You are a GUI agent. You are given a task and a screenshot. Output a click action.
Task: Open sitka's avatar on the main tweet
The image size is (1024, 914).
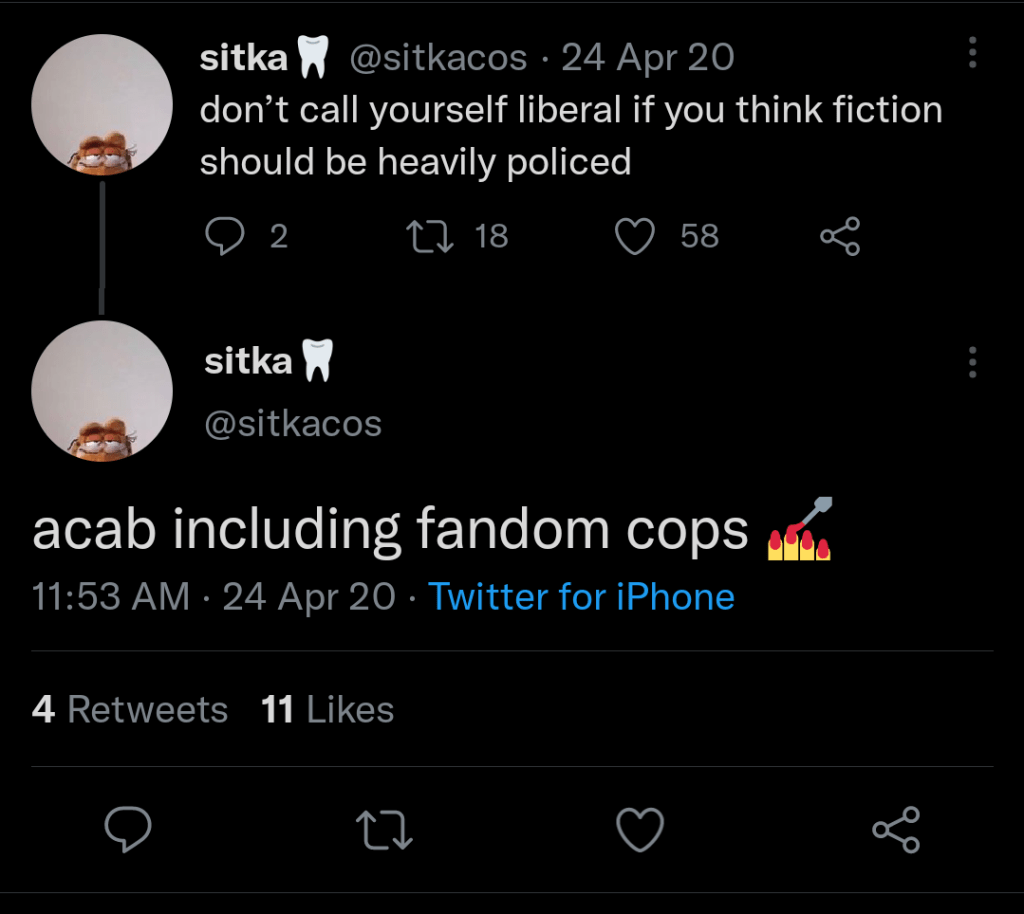(102, 391)
